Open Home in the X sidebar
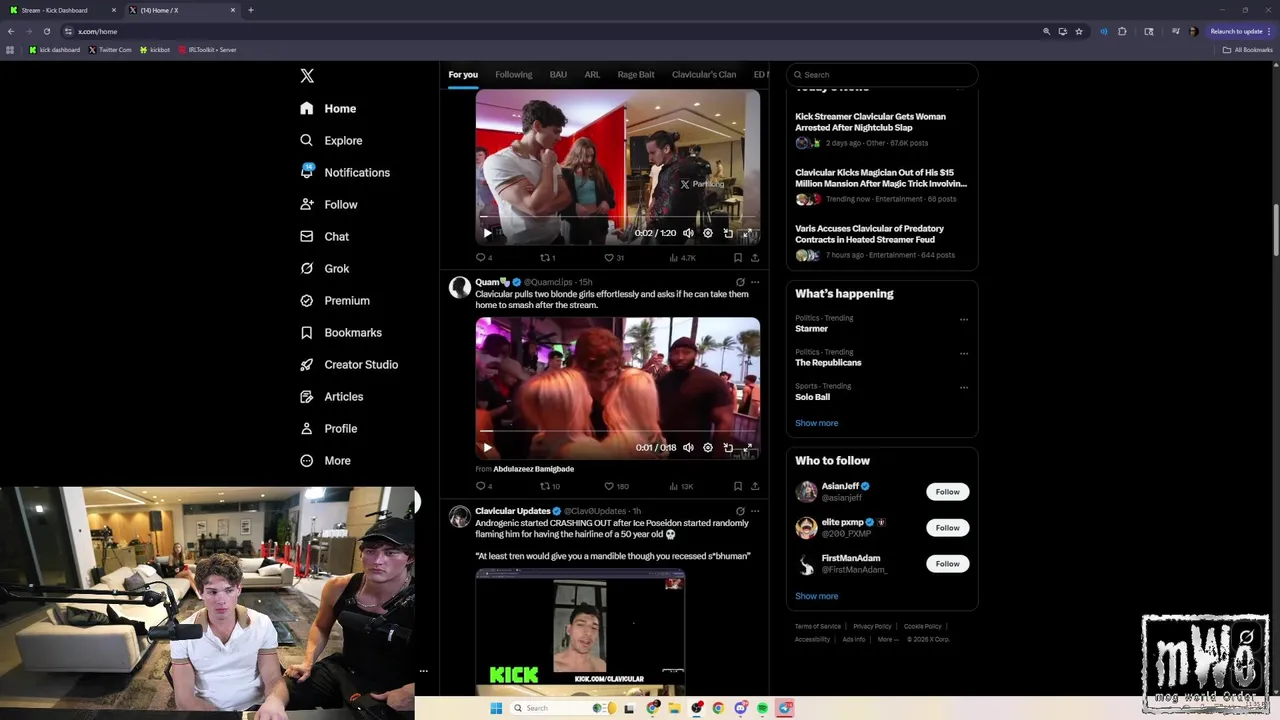 [x=328, y=108]
